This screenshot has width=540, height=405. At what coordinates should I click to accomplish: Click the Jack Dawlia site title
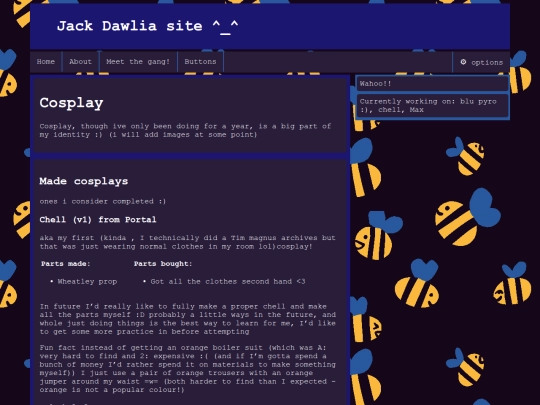tap(147, 26)
